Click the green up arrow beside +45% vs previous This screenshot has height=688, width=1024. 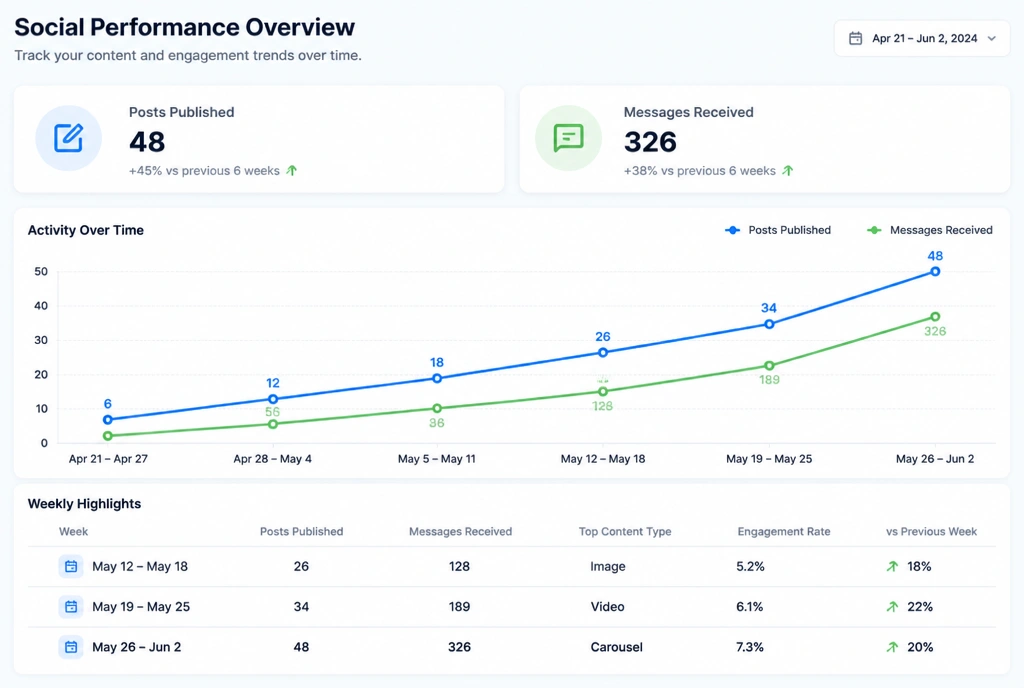pos(292,170)
